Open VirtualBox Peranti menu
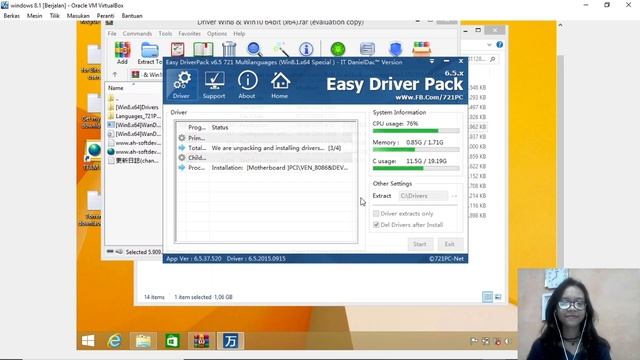This screenshot has height=360, width=640. tap(105, 16)
